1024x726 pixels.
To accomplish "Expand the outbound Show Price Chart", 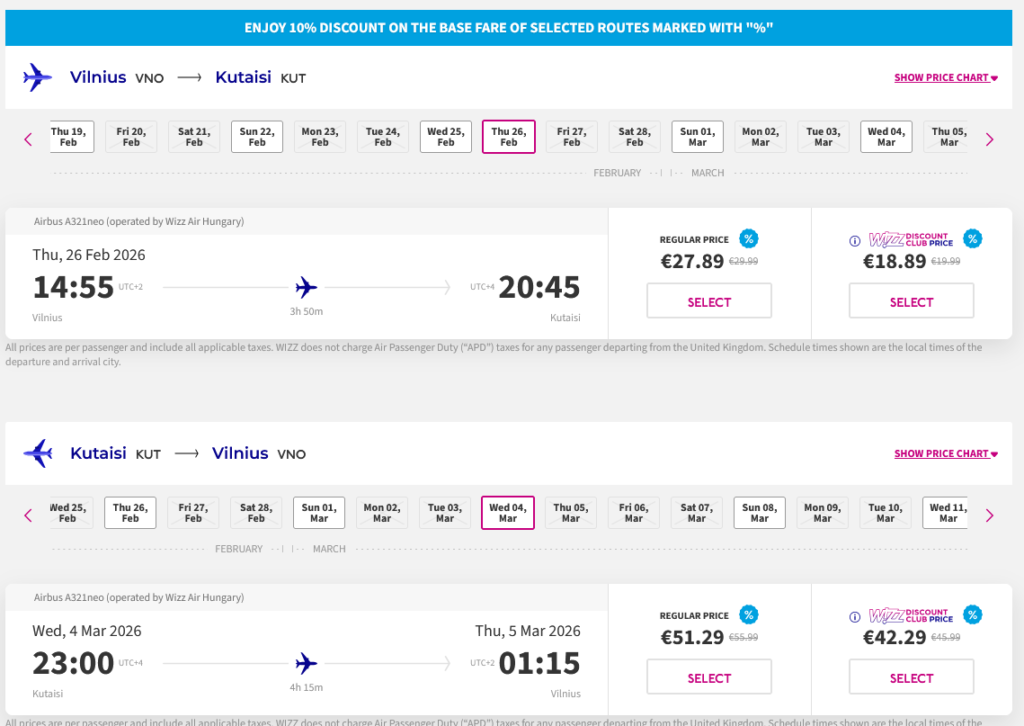I will coord(946,77).
